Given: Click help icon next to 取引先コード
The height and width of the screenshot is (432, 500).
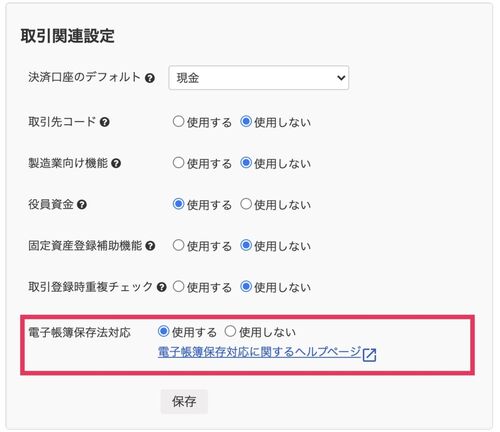Looking at the screenshot, I should click(x=105, y=122).
